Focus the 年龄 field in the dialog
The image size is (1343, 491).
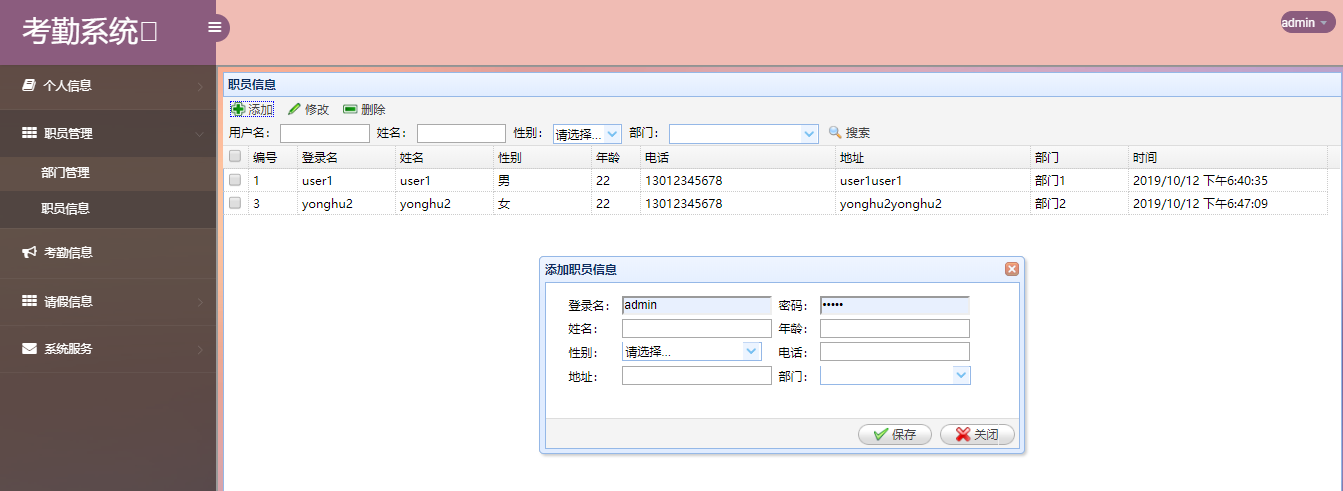coord(895,328)
